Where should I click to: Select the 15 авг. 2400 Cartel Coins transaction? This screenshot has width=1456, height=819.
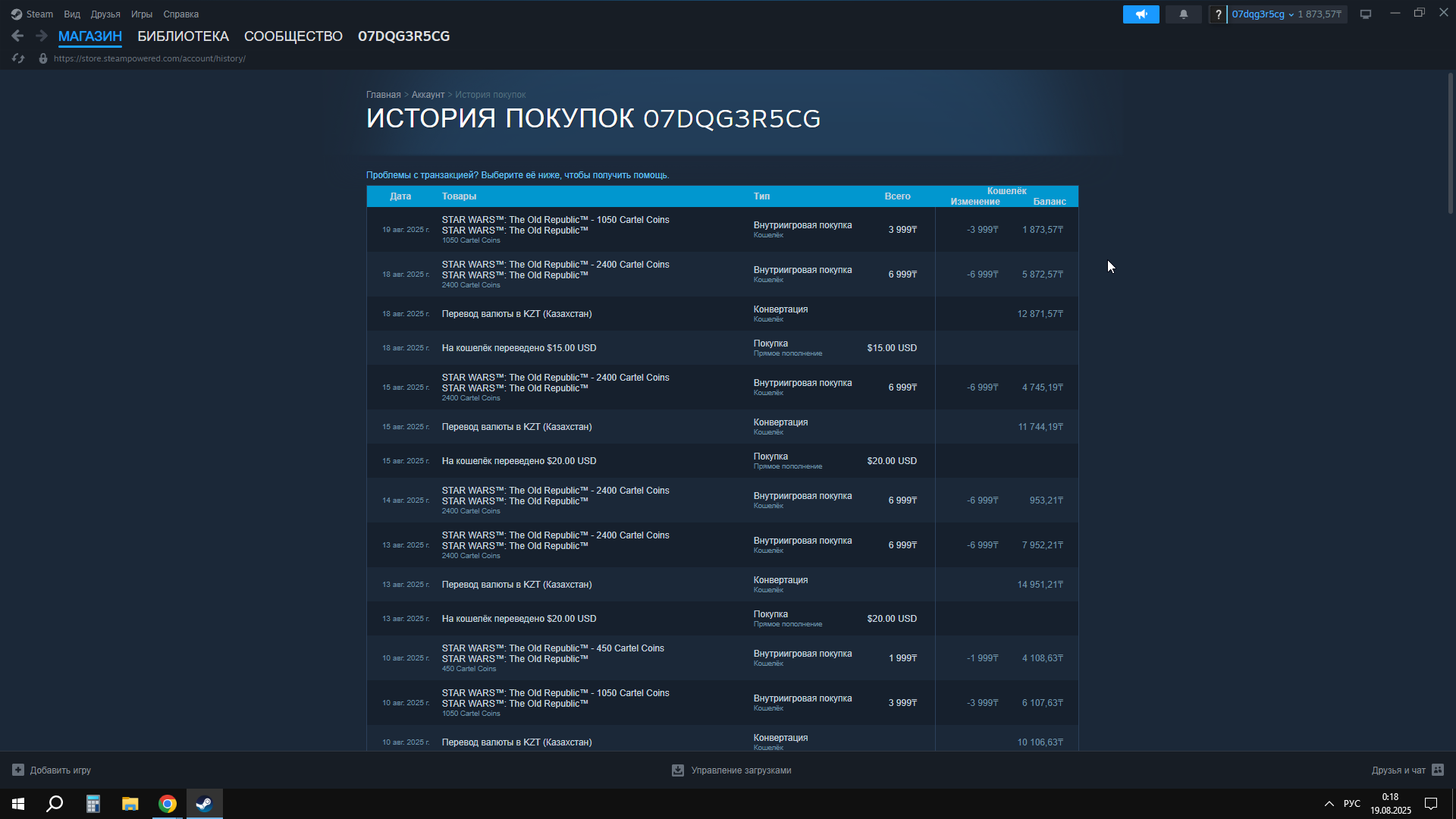[x=722, y=388]
